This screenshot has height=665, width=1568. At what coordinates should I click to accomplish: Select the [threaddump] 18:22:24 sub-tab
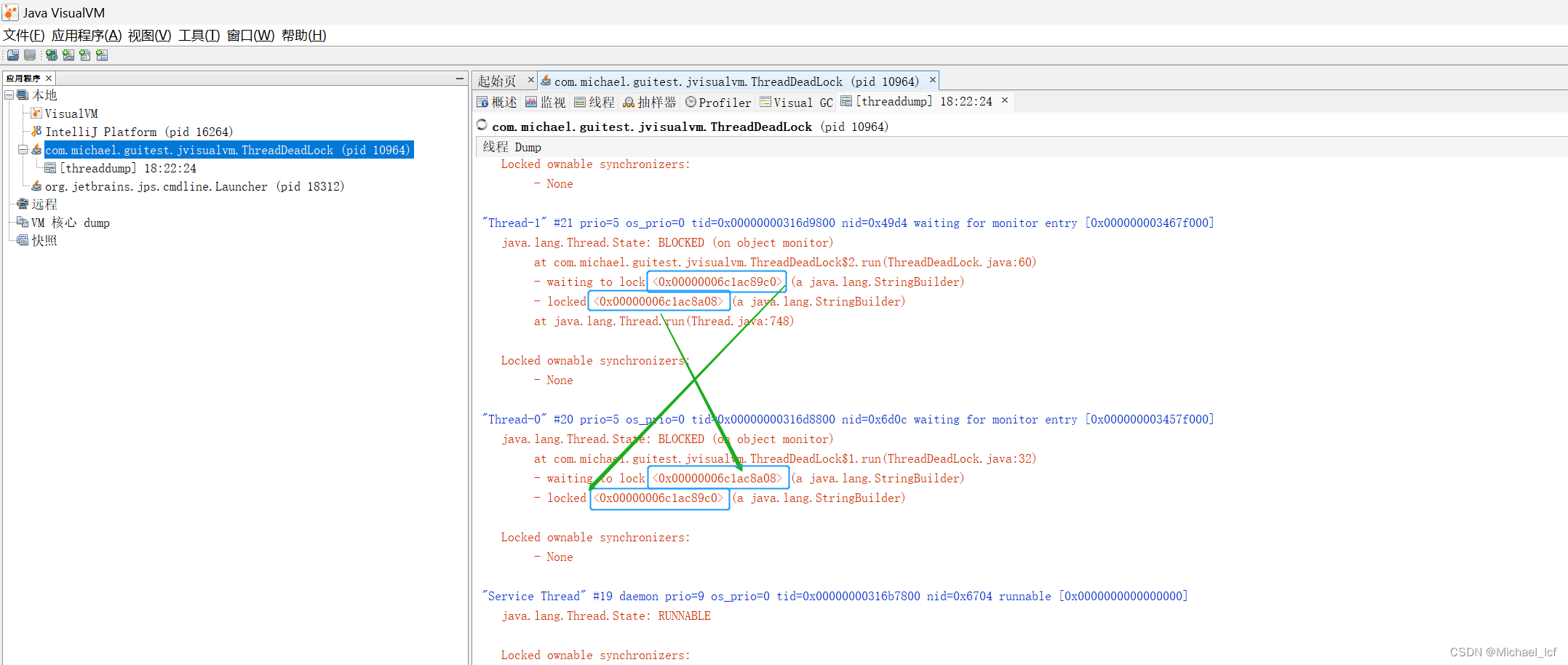[923, 101]
